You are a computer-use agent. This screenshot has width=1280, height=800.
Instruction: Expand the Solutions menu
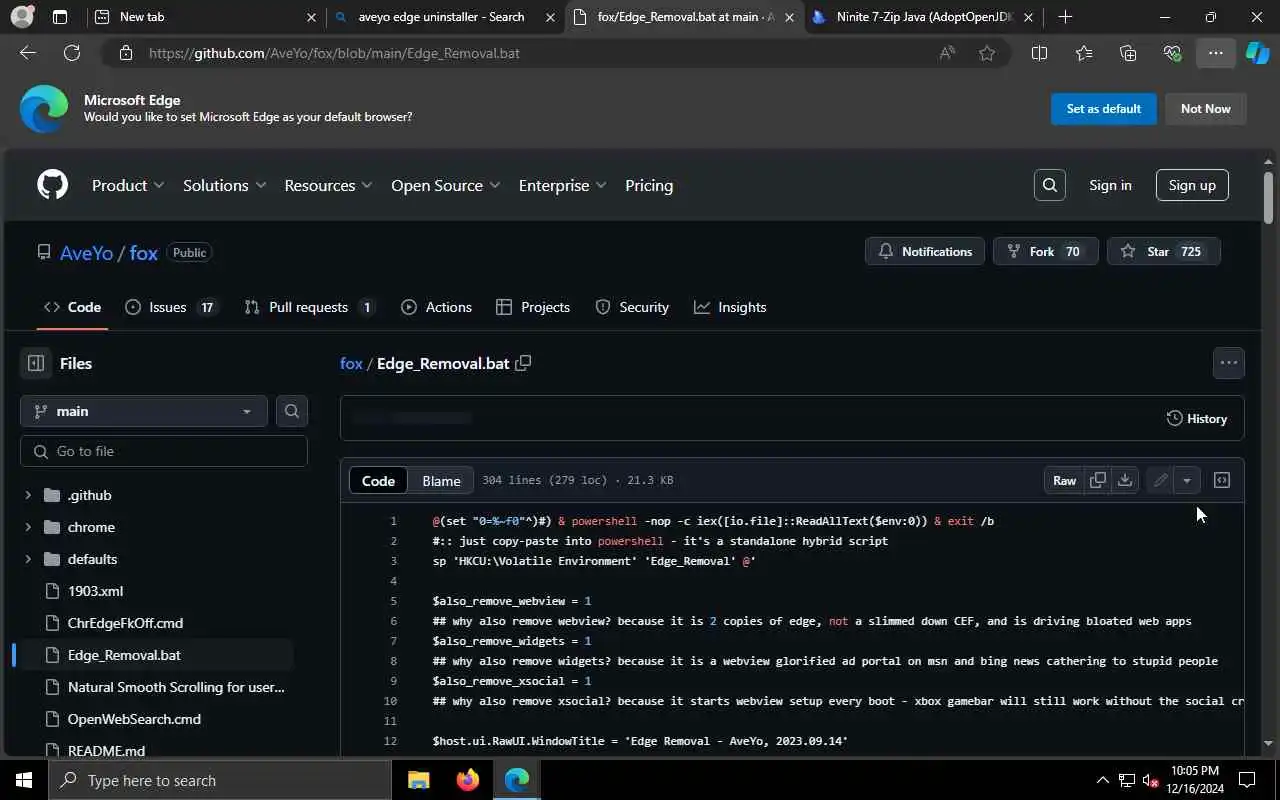click(x=225, y=185)
